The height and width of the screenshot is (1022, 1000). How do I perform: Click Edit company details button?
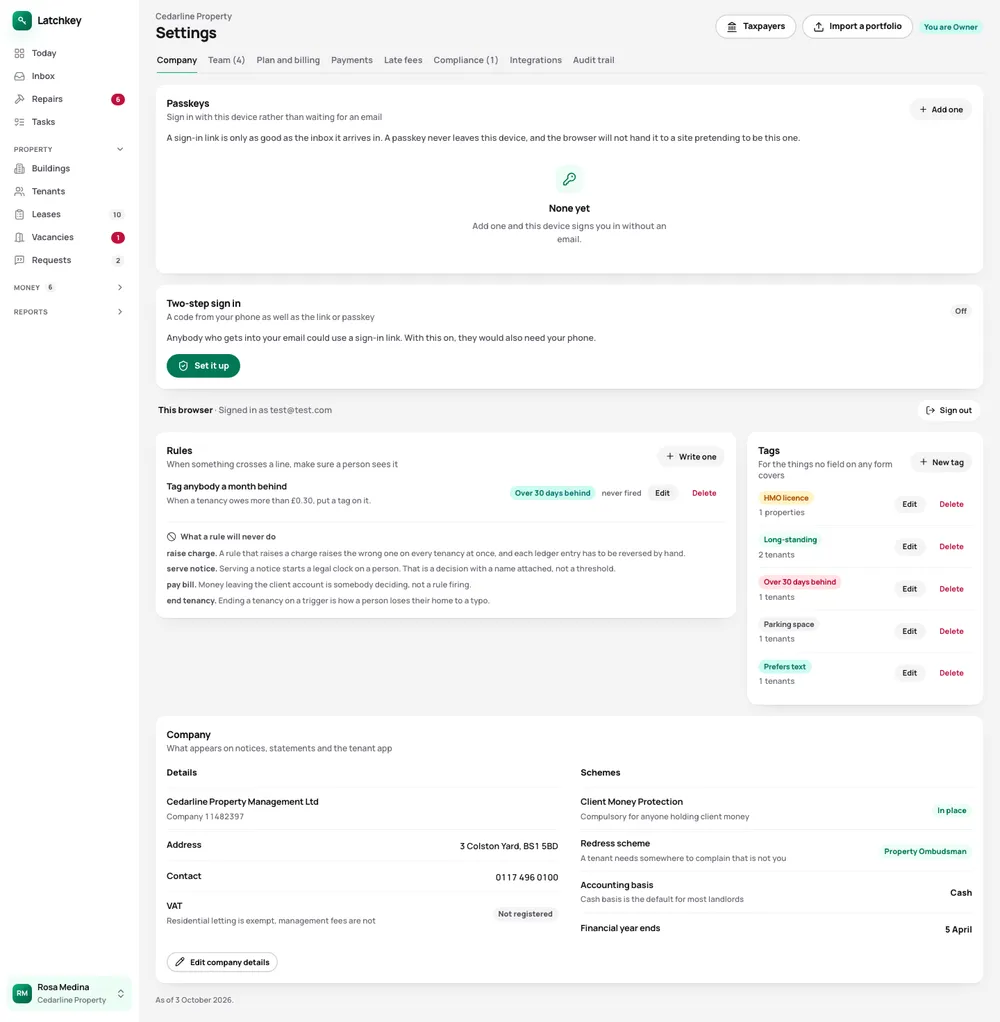222,962
